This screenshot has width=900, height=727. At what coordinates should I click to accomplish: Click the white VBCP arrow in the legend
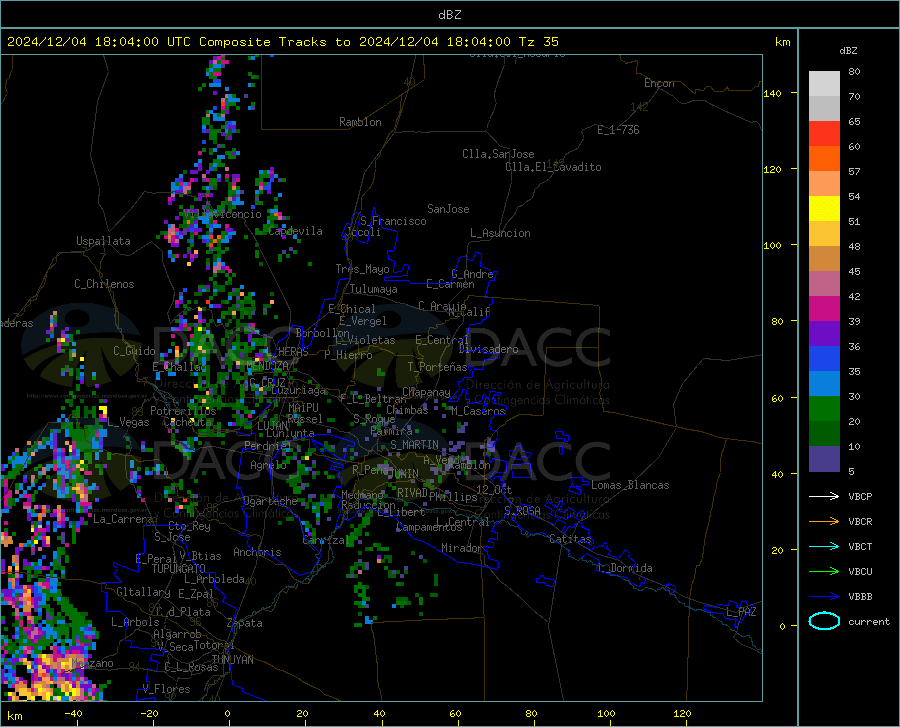(x=824, y=496)
